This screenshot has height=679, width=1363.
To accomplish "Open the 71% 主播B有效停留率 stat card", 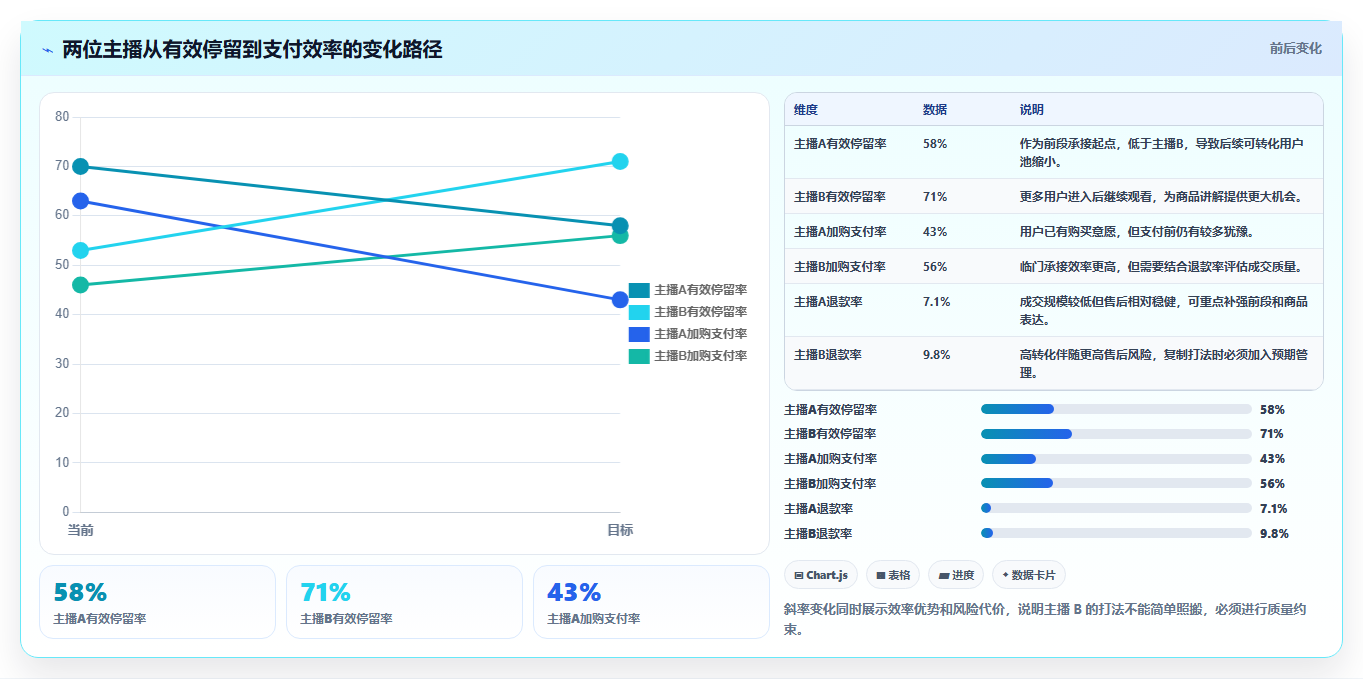I will click(404, 602).
